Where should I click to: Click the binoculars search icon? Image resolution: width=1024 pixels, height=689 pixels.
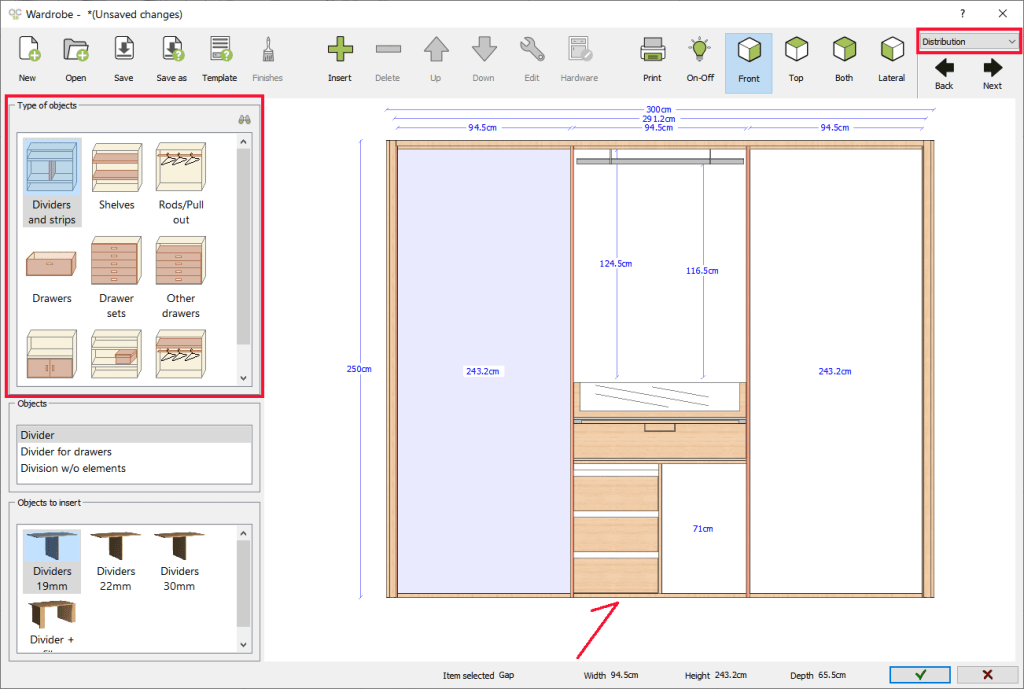tap(244, 120)
